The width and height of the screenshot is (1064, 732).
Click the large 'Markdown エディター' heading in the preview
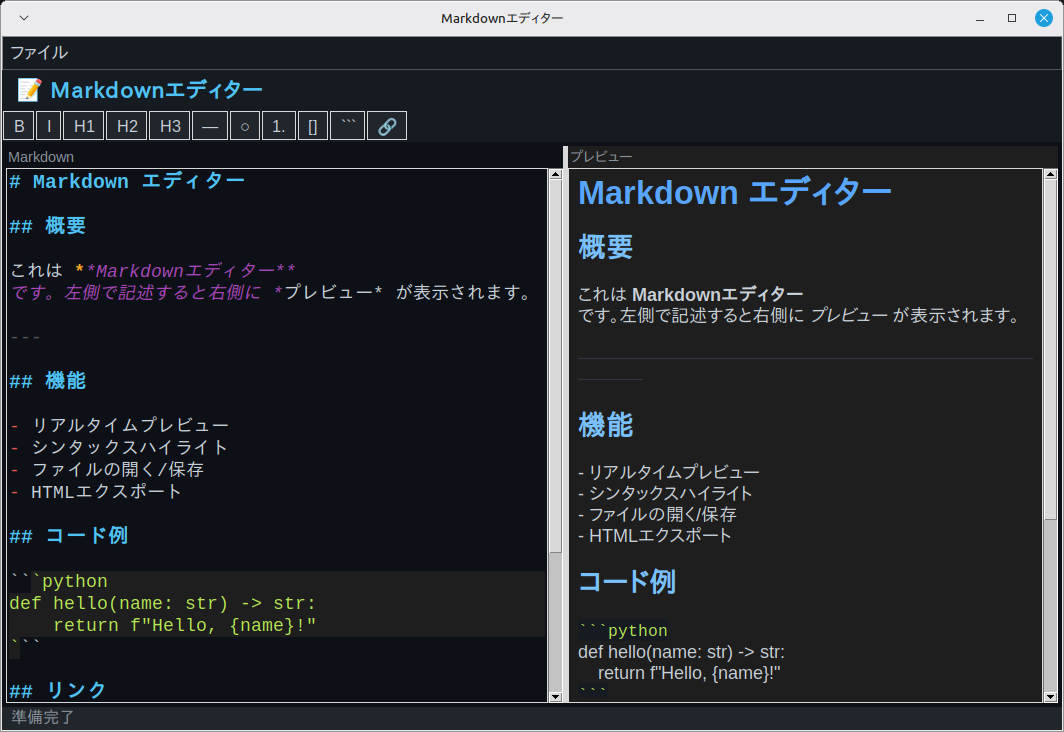coord(734,193)
